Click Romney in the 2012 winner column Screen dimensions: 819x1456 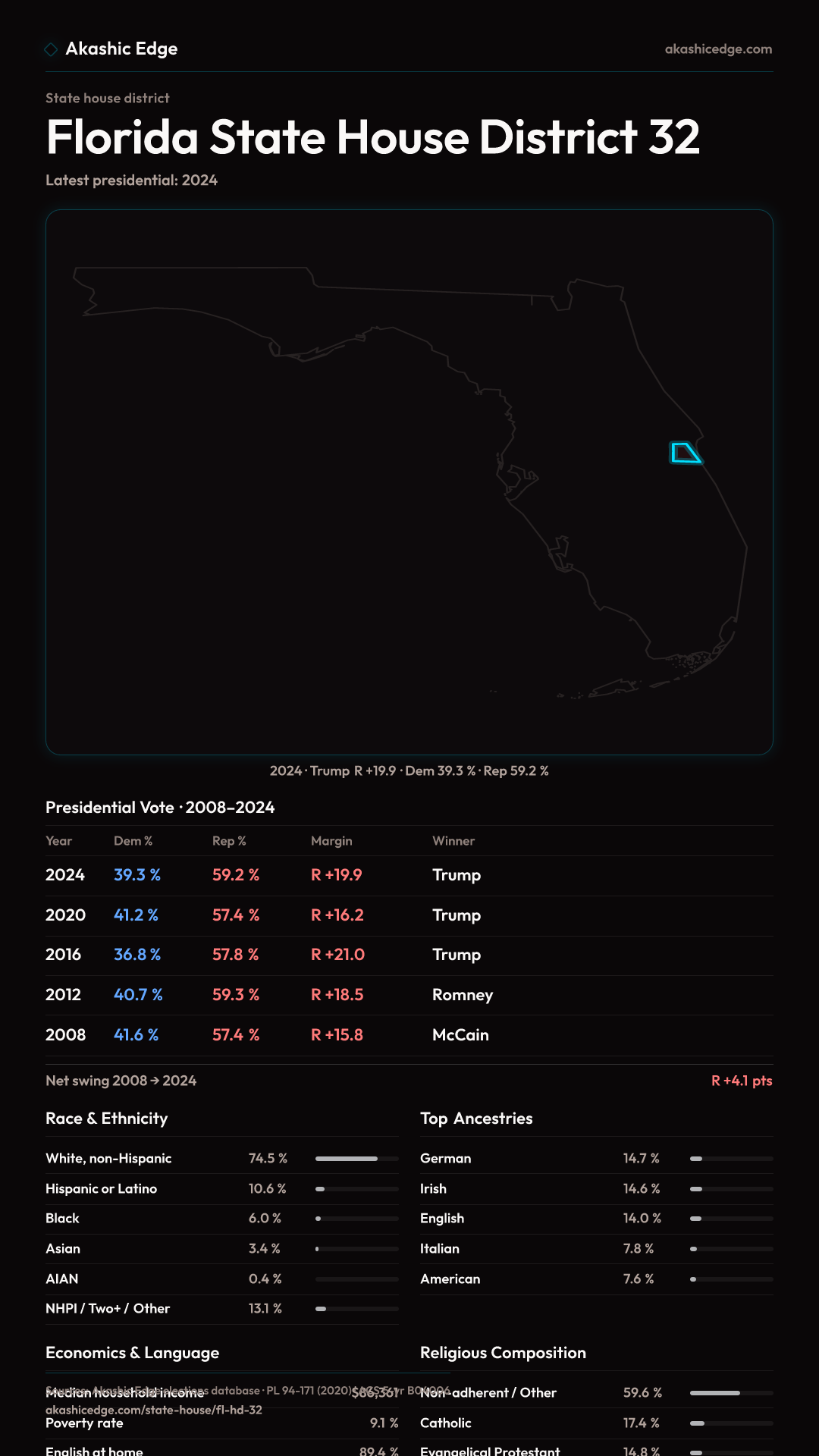point(463,995)
